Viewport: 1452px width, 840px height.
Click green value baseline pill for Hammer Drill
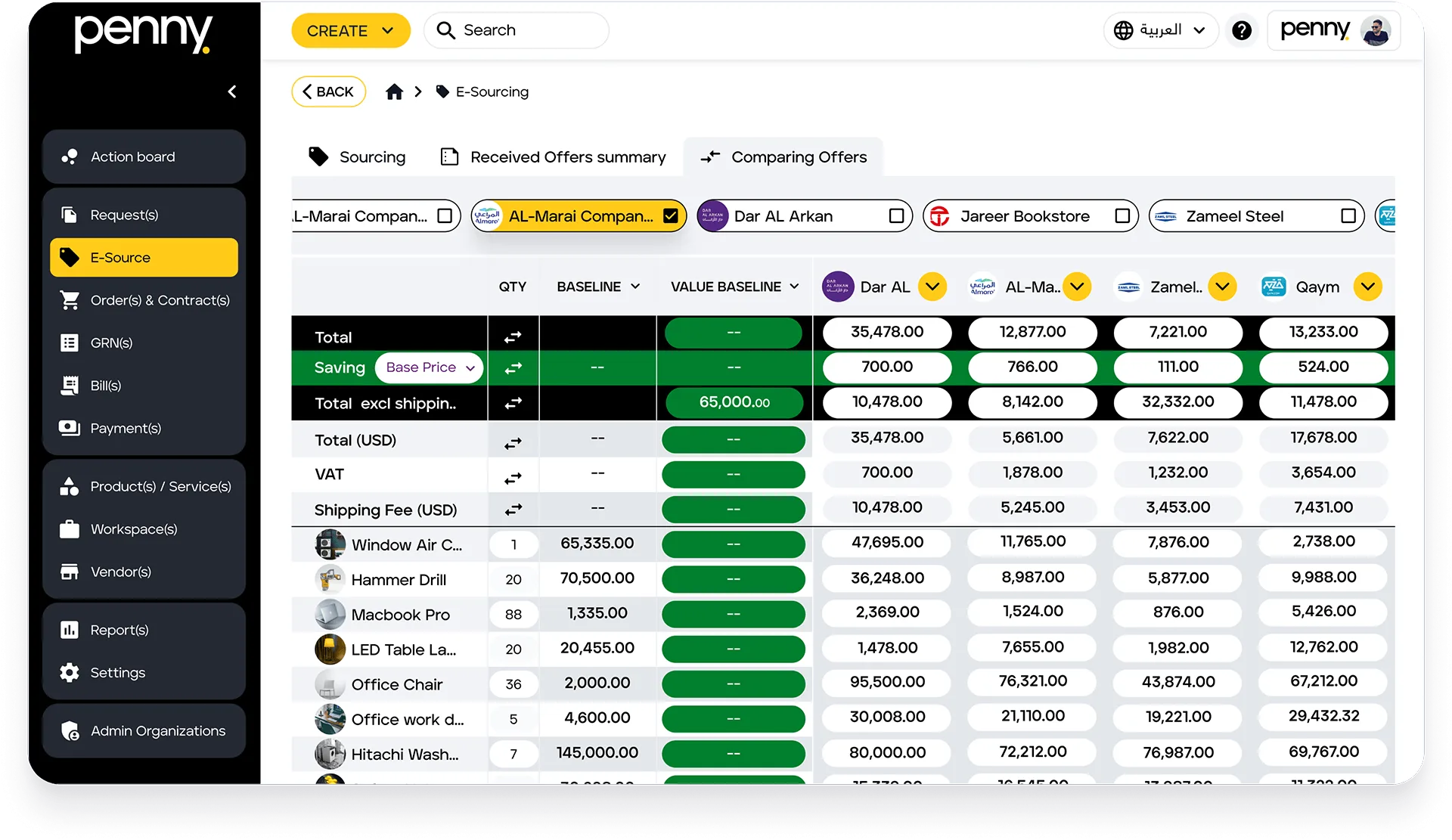pyautogui.click(x=733, y=579)
